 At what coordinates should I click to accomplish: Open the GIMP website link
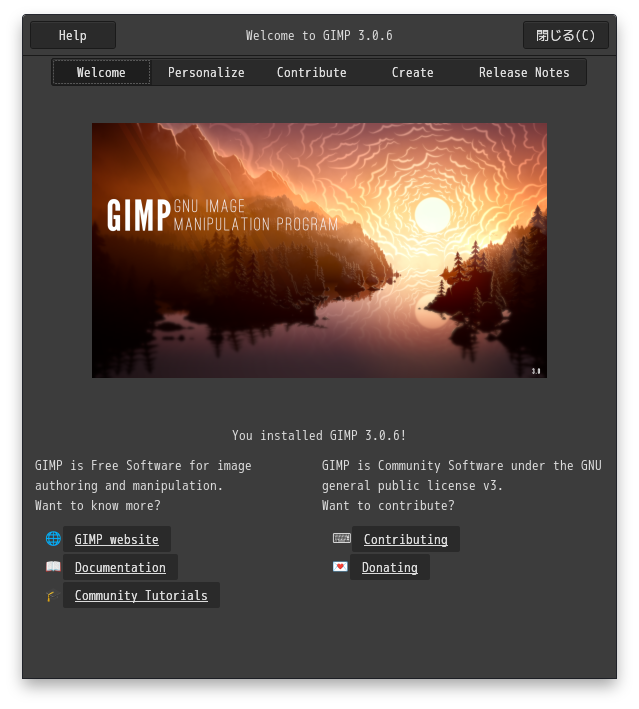click(117, 539)
